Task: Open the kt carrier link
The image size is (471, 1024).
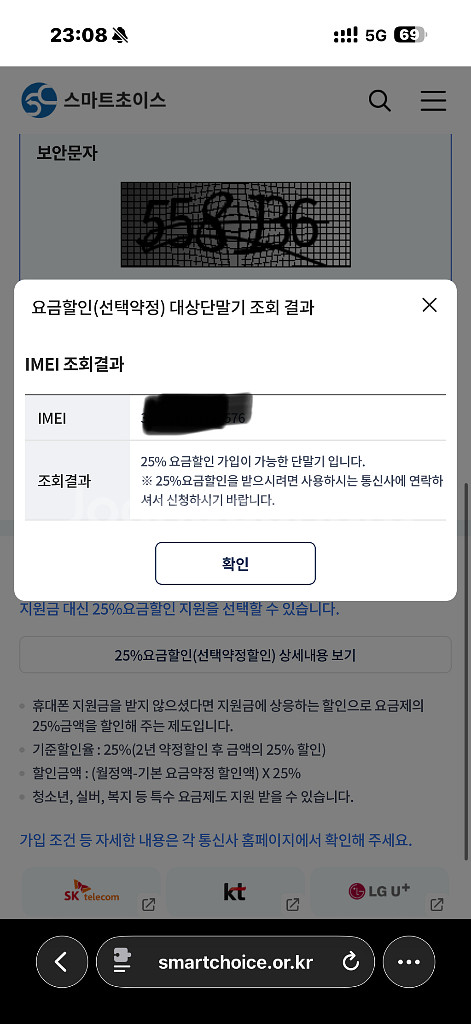Action: pyautogui.click(x=235, y=892)
